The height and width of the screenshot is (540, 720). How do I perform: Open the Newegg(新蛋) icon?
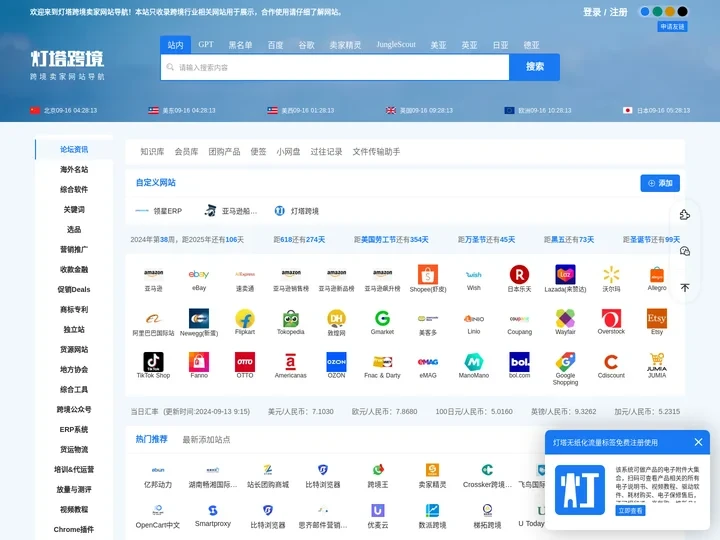[x=199, y=318]
